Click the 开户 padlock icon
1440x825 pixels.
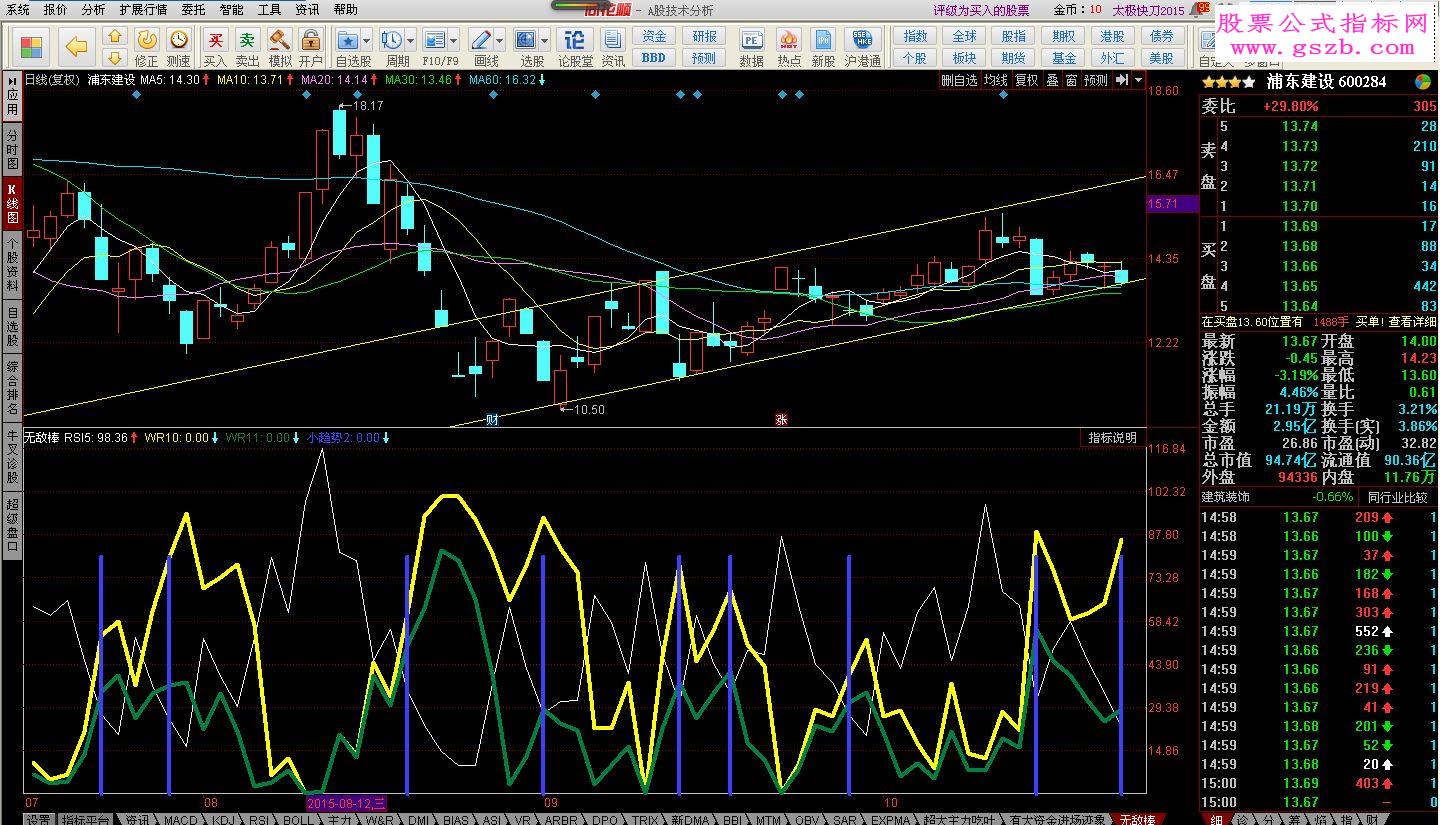click(x=311, y=41)
